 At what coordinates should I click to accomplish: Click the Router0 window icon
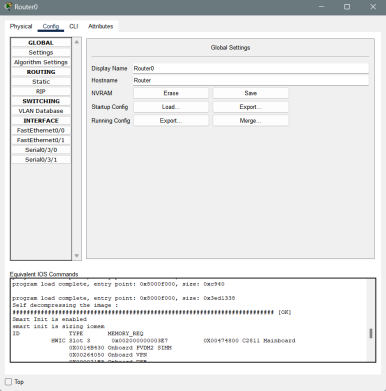8,7
